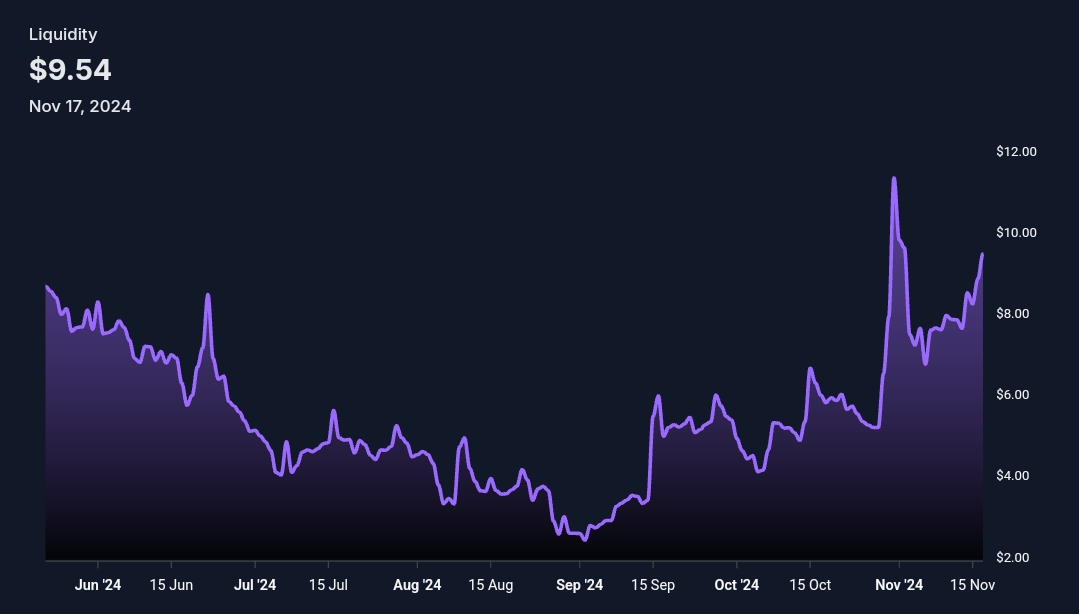Click the $4.00 y-axis label
Viewport: 1079px width, 614px height.
[1011, 476]
